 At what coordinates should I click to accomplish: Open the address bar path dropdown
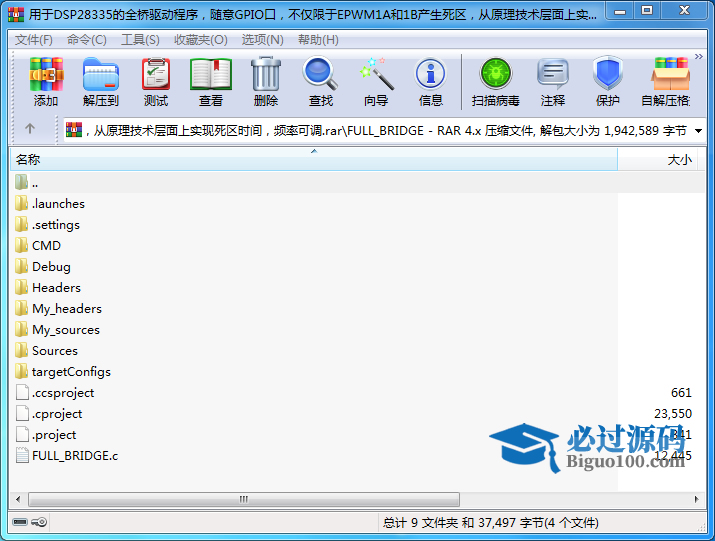pos(698,131)
